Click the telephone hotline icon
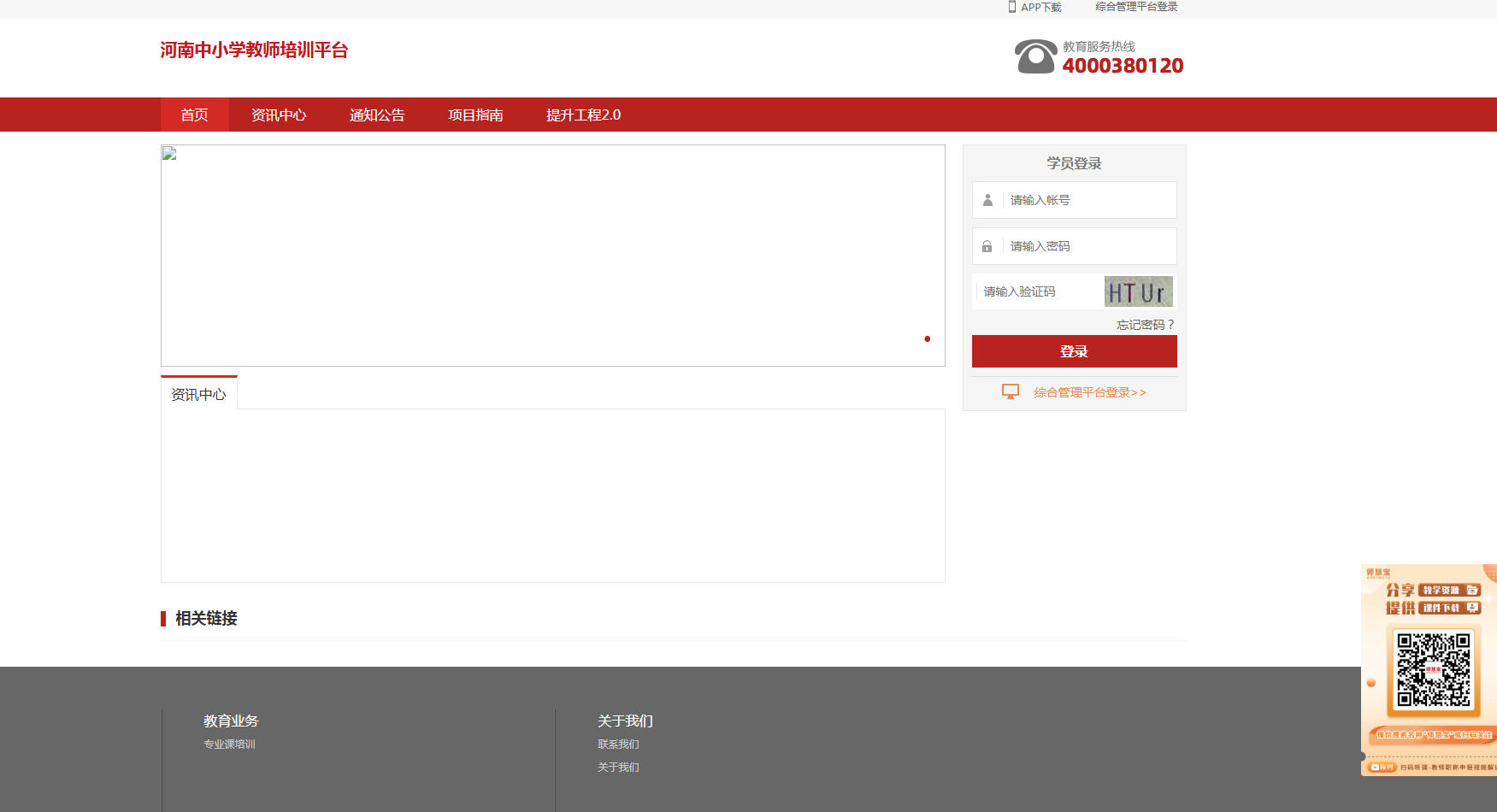This screenshot has height=812, width=1497. (1035, 56)
